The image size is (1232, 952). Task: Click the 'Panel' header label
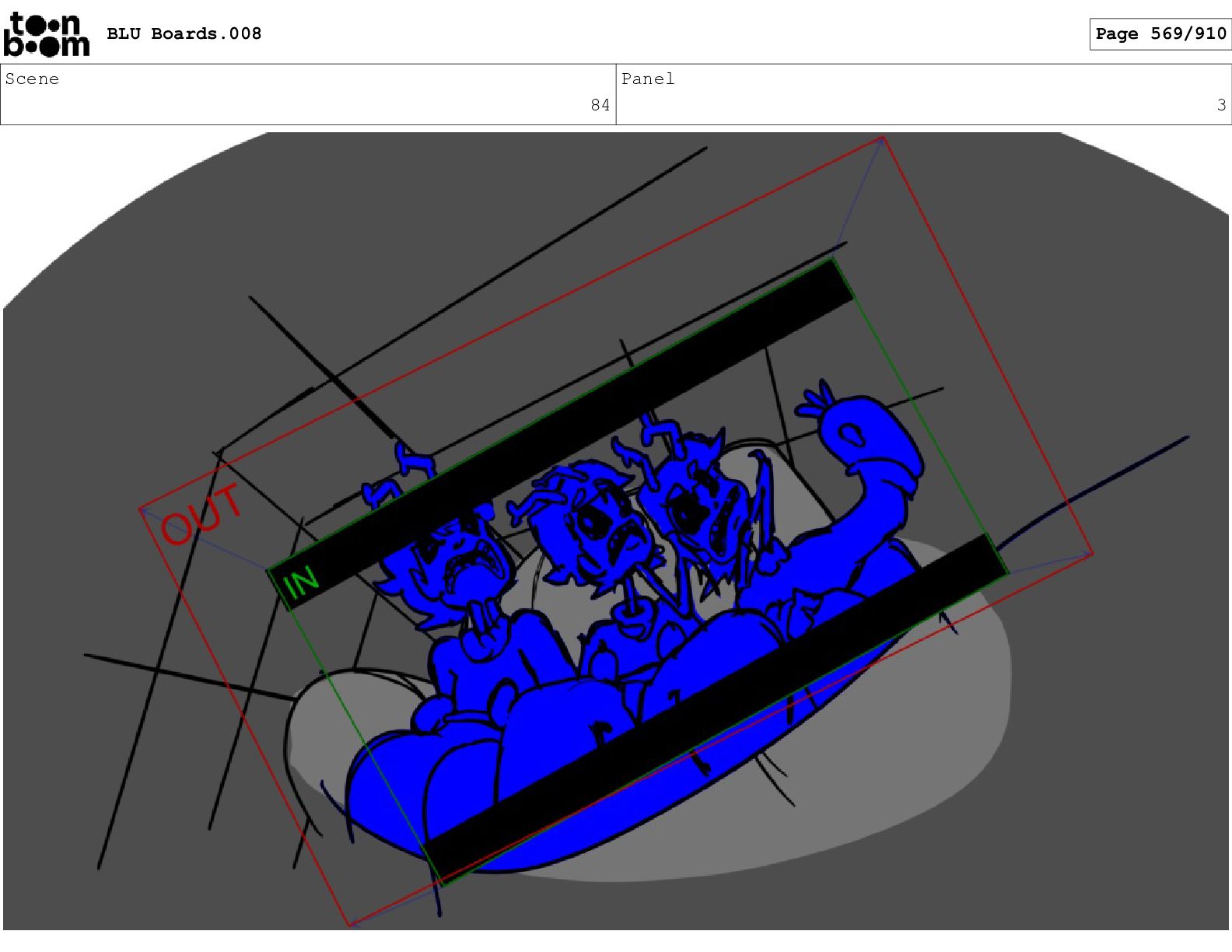648,79
